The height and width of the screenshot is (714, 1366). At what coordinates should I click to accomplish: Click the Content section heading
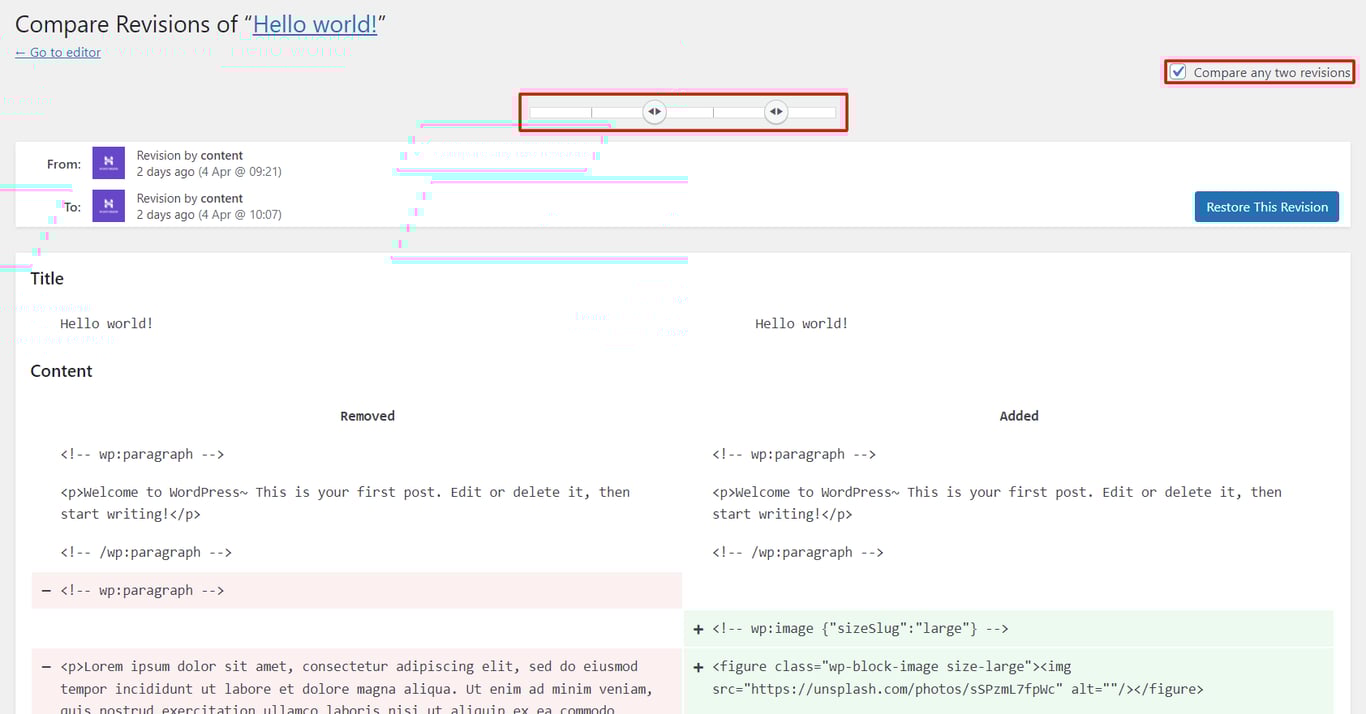[x=61, y=370]
